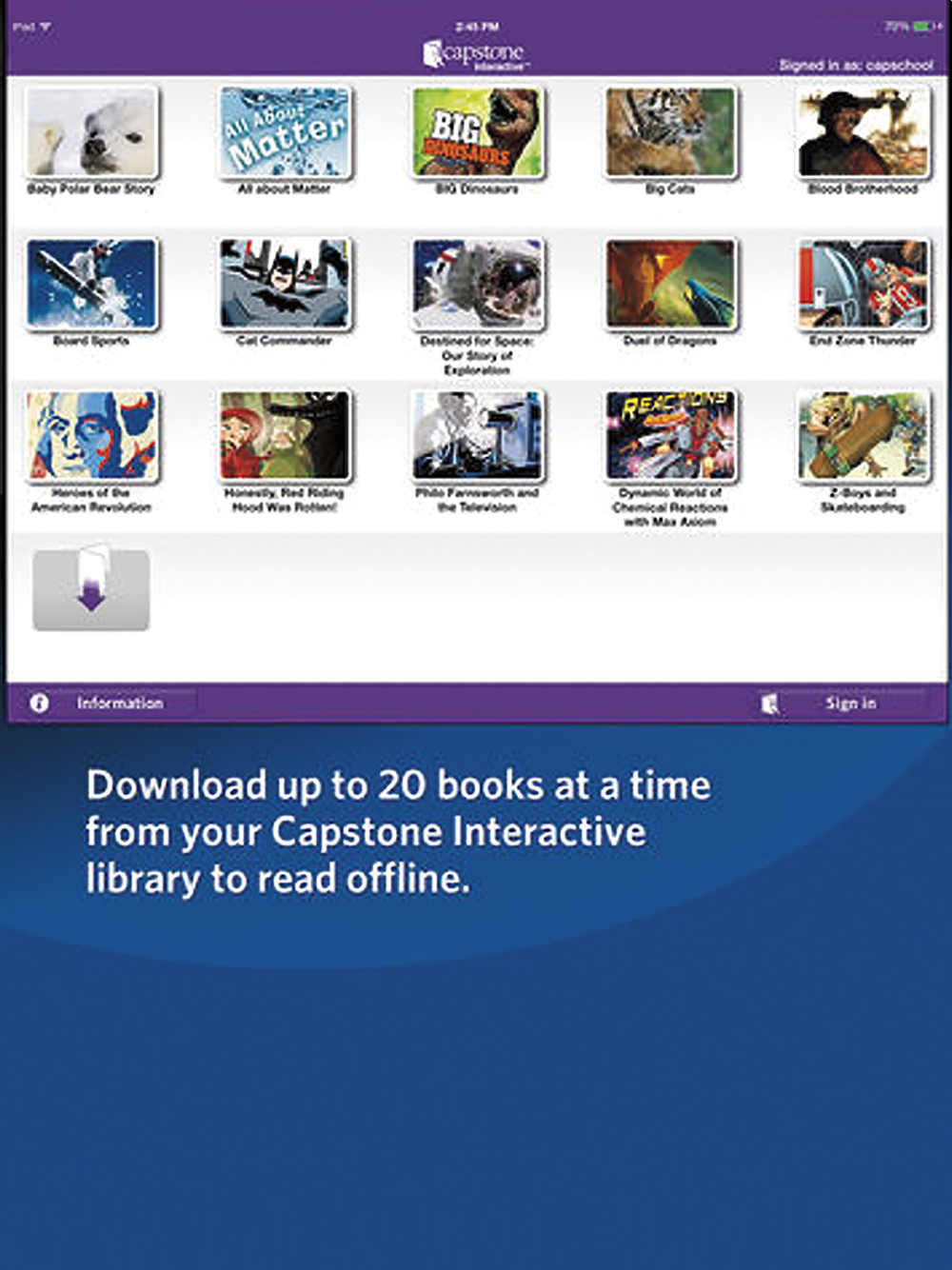Tap the Wi-Fi indicator in status bar
The width and height of the screenshot is (952, 1270).
pyautogui.click(x=45, y=28)
